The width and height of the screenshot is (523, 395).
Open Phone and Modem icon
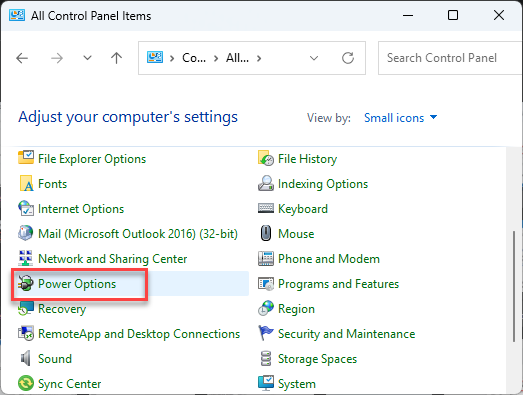point(266,258)
